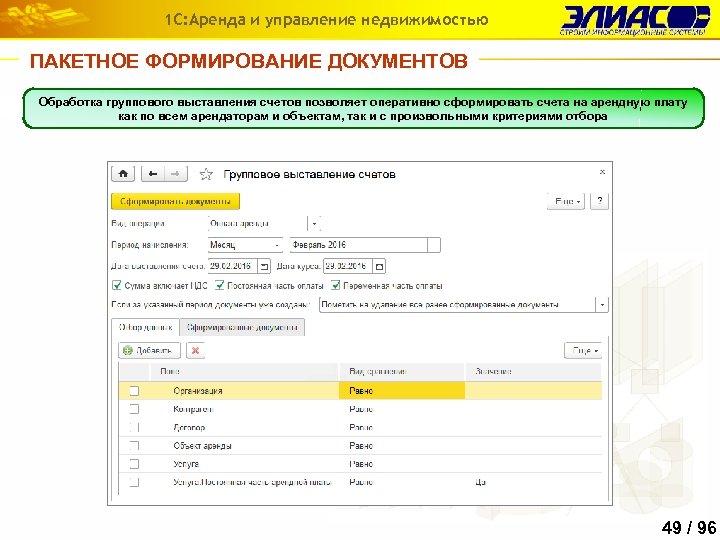Image resolution: width=720 pixels, height=540 pixels.
Task: Open the Месяц period type dropdown
Action: (277, 245)
